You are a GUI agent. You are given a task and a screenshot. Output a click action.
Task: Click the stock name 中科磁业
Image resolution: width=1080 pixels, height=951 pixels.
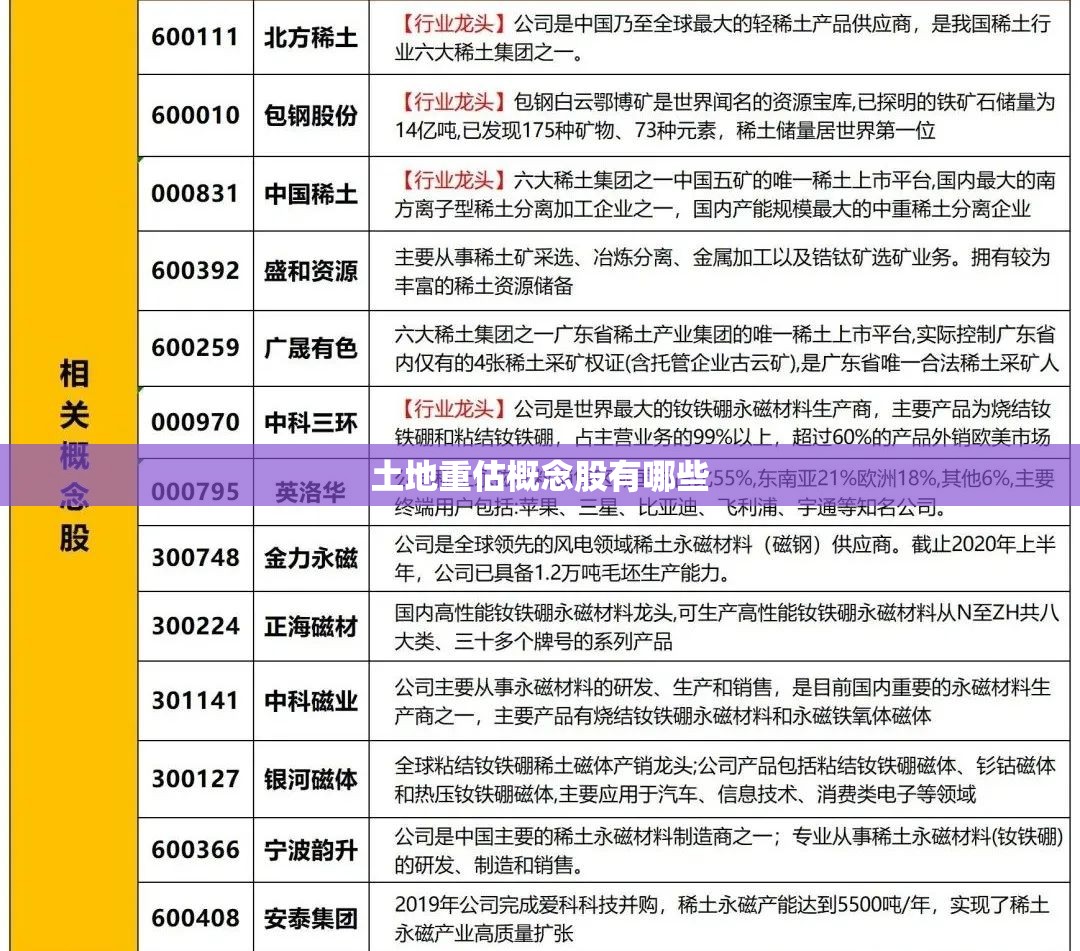coord(311,701)
